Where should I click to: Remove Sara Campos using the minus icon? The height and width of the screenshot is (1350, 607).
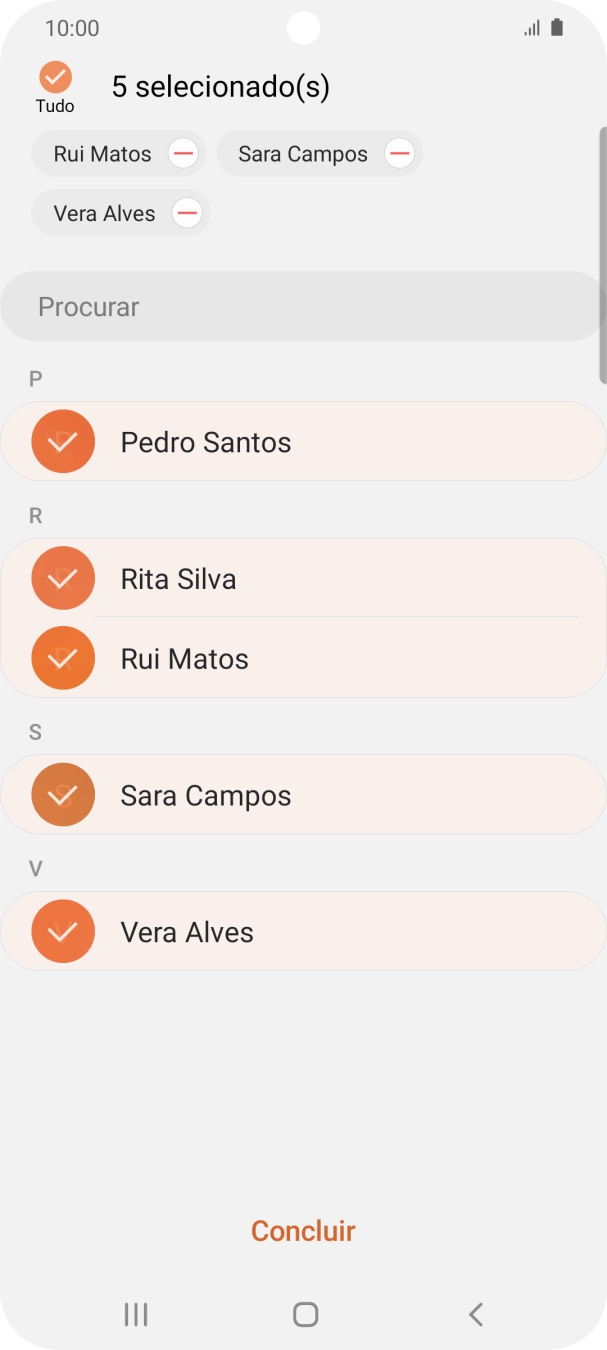click(x=399, y=153)
